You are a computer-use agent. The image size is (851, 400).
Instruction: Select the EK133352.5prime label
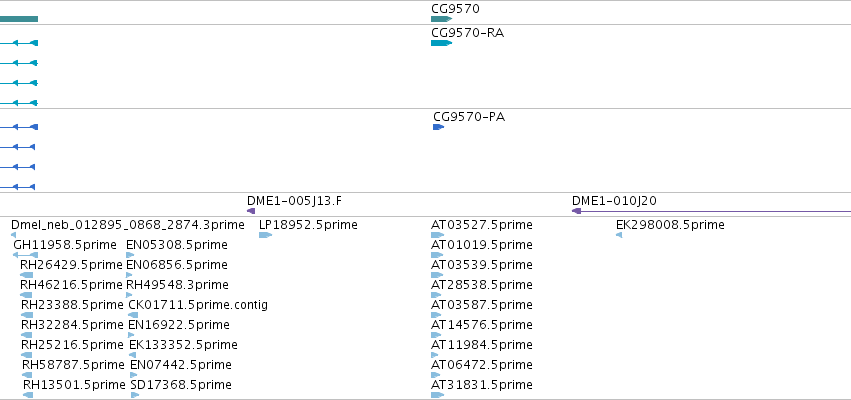pos(183,345)
